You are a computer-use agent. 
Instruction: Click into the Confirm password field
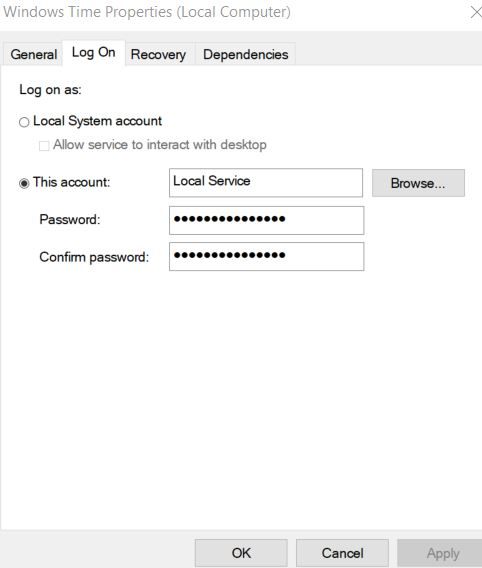[267, 256]
